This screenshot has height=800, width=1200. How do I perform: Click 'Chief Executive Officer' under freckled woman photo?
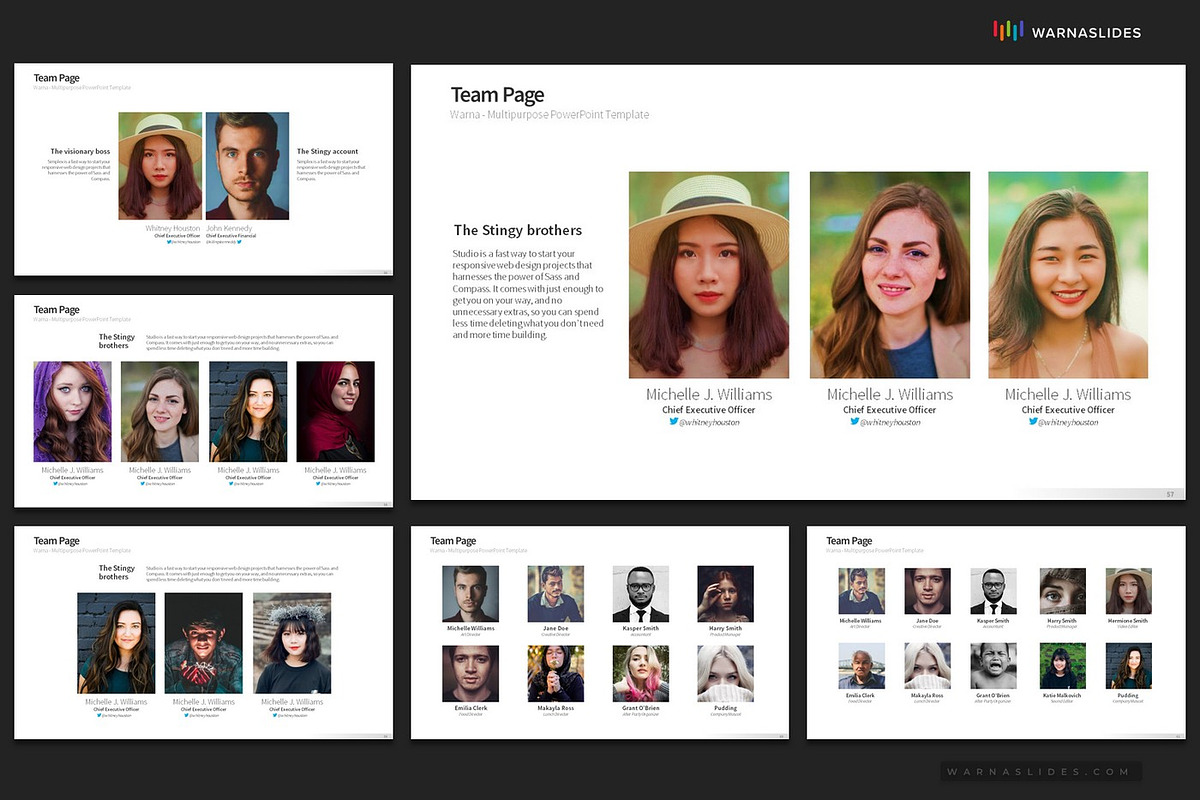coord(890,409)
